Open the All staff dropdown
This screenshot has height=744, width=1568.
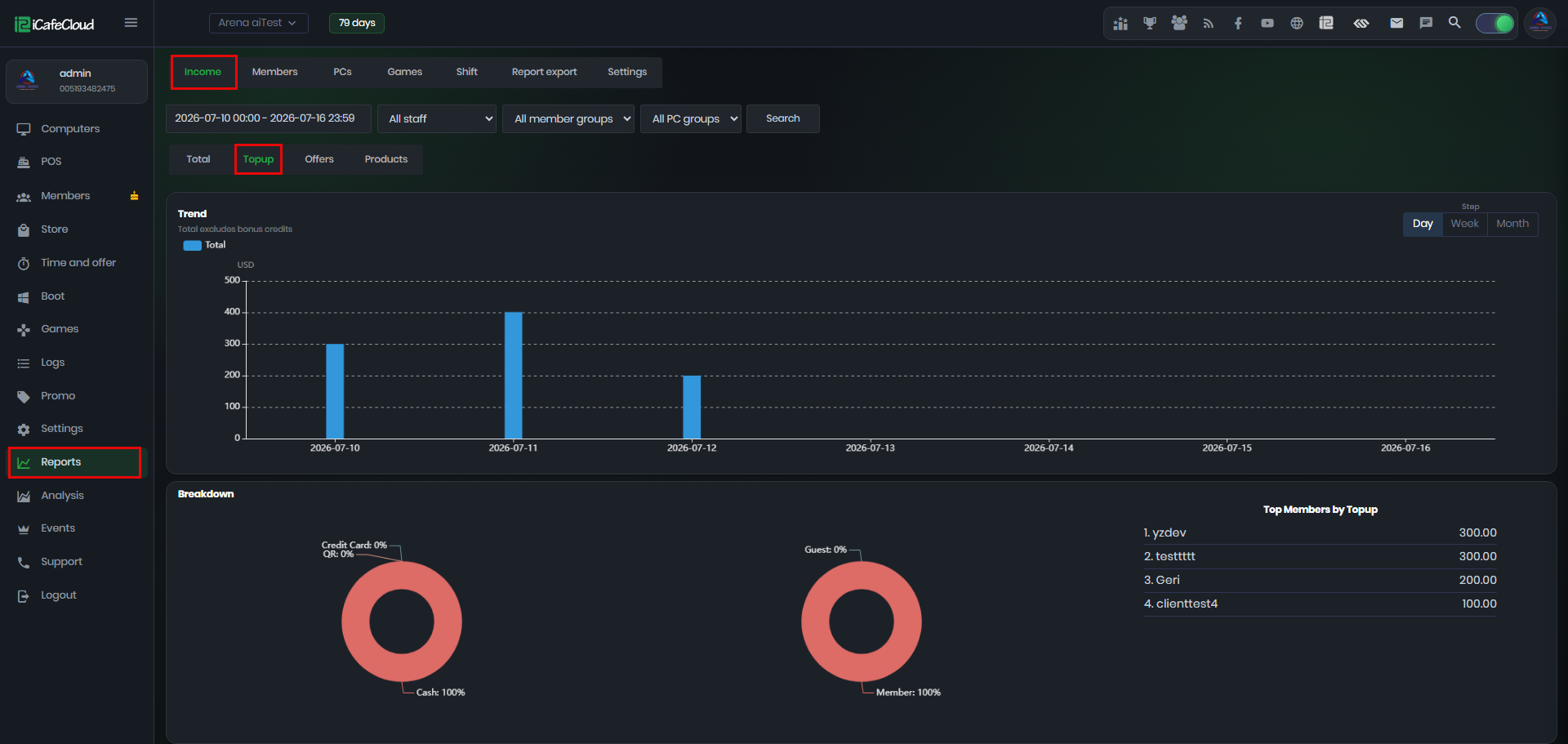(x=437, y=118)
